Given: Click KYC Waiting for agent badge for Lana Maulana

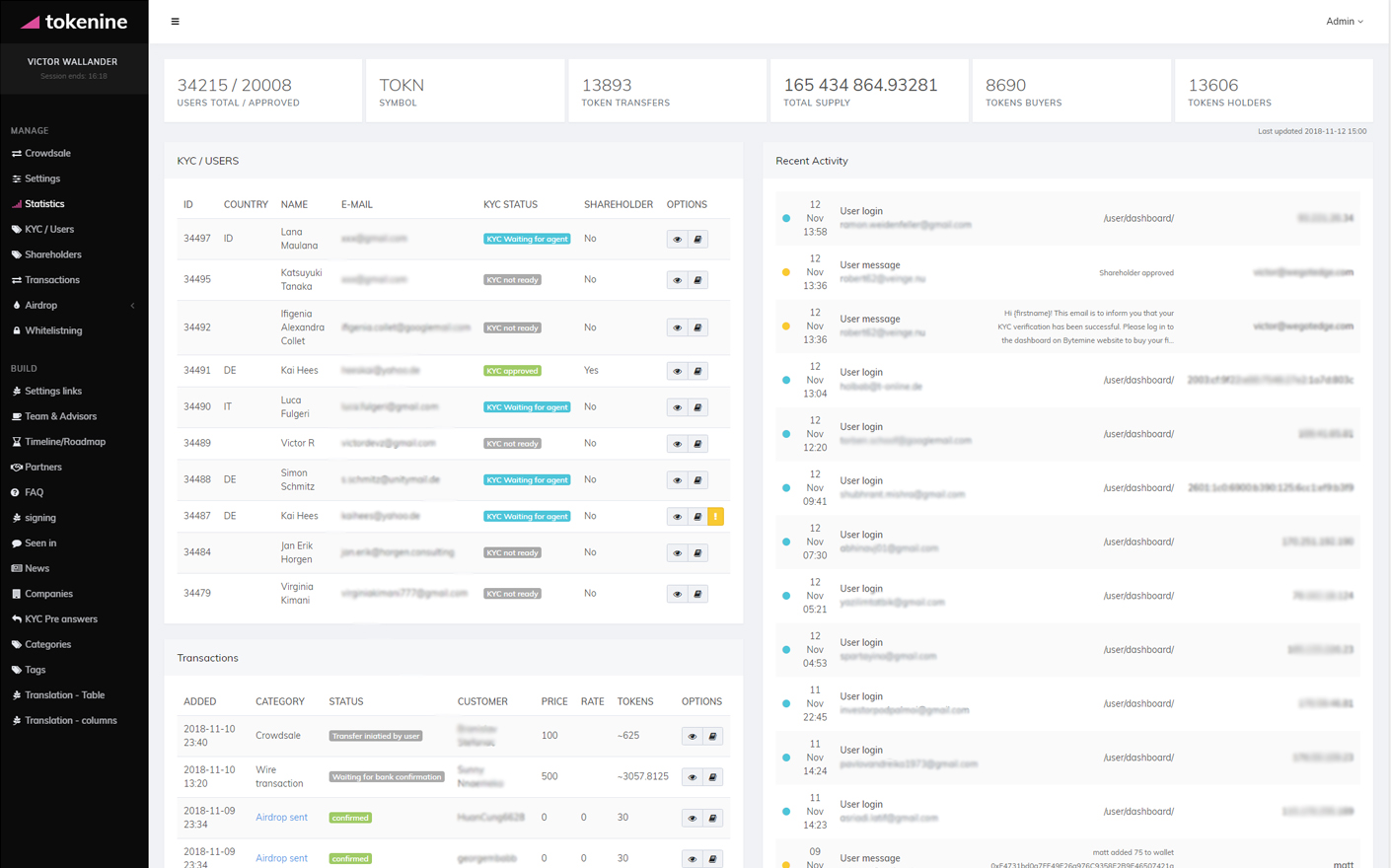Looking at the screenshot, I should (x=527, y=239).
